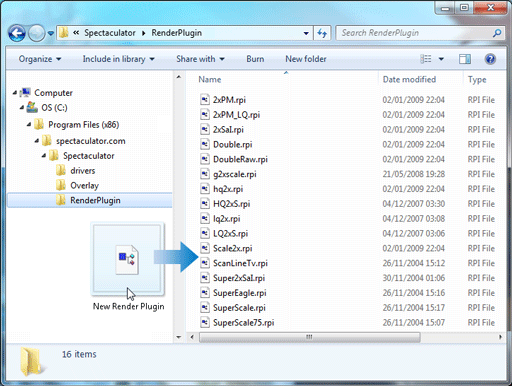Open address bar history dropdown
The width and height of the screenshot is (512, 386).
tap(306, 33)
